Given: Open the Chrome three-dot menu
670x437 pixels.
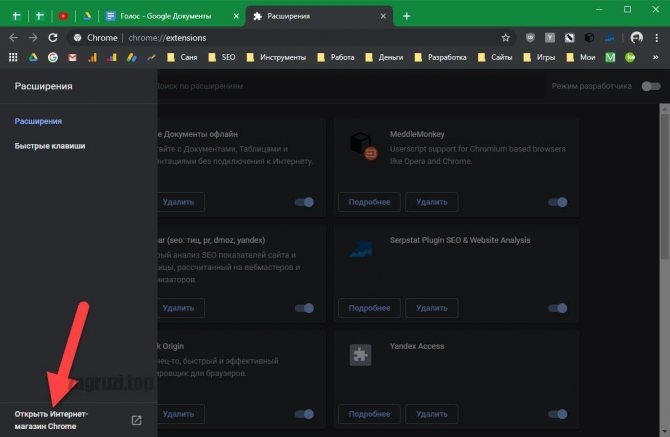Looking at the screenshot, I should tap(657, 38).
